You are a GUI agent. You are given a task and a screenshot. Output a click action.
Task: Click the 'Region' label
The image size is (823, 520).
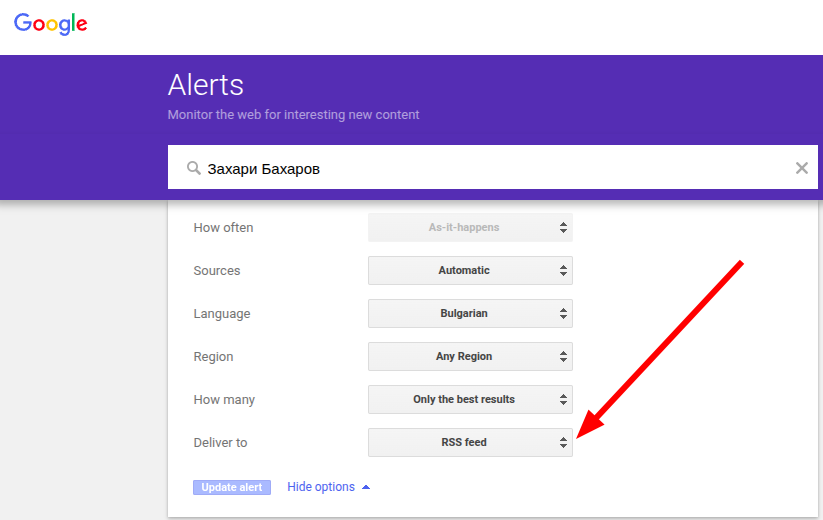tap(213, 357)
